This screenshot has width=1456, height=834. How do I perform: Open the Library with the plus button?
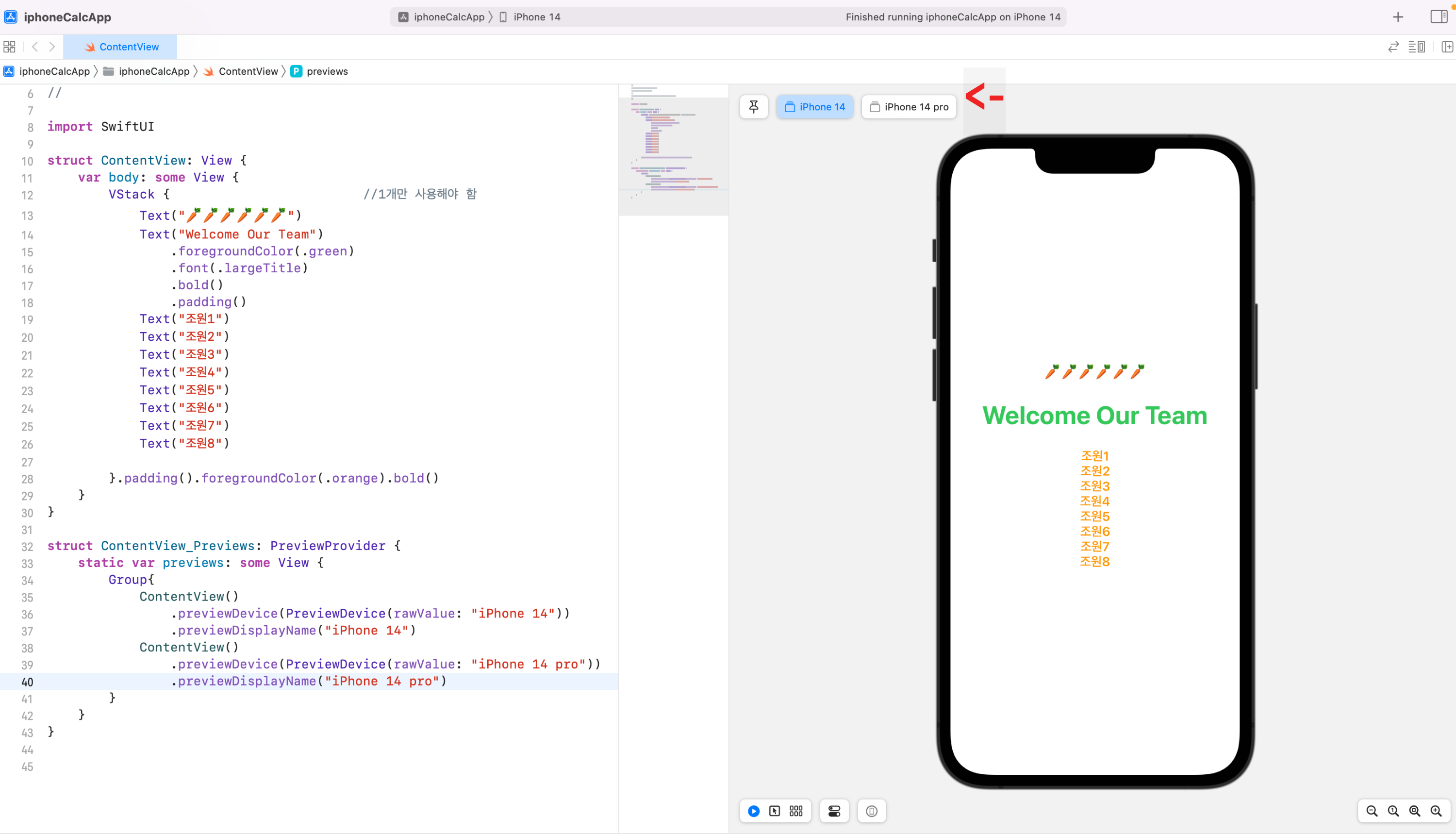pyautogui.click(x=1398, y=17)
